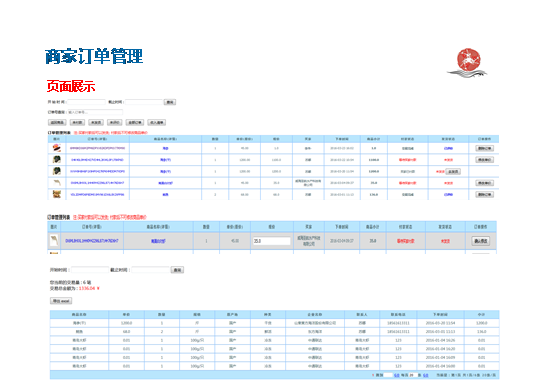This screenshot has height=390, width=554.
Task: Click the first GO link in pagination bar
Action: pos(397,375)
